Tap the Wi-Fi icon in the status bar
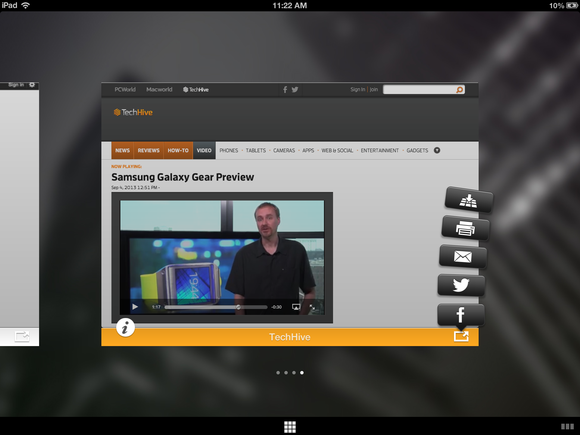The height and width of the screenshot is (435, 580). pos(26,5)
